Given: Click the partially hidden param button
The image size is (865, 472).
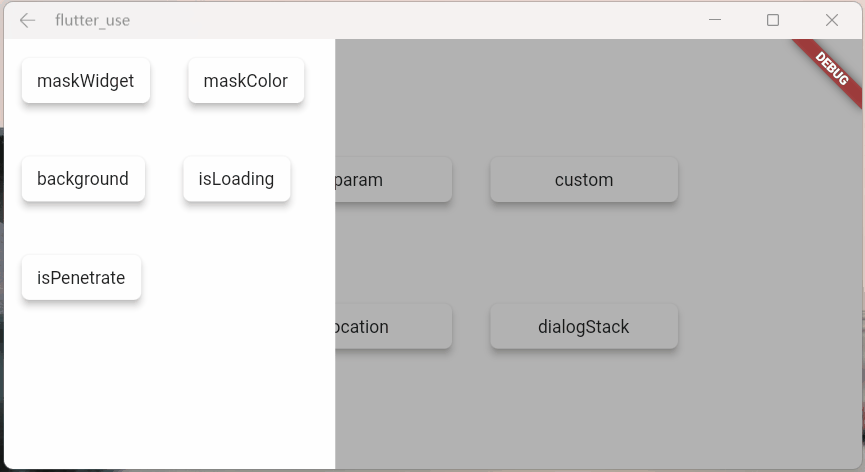Looking at the screenshot, I should 393,180.
